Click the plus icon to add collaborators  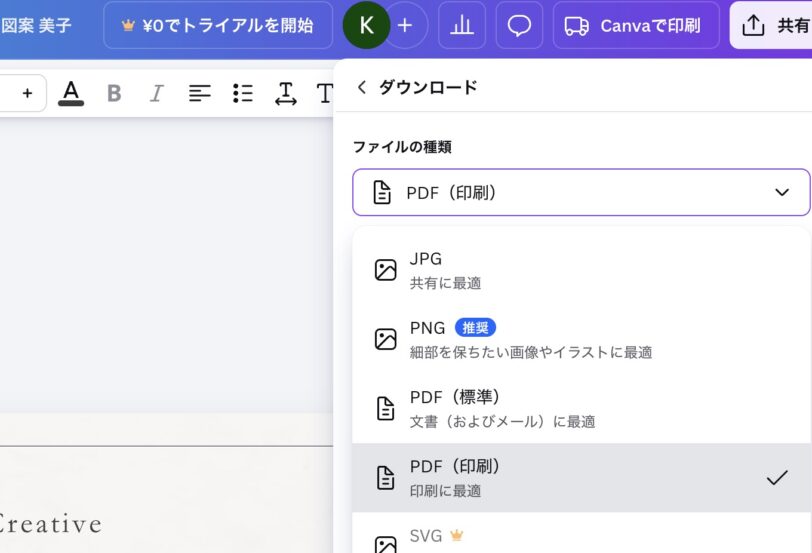405,25
